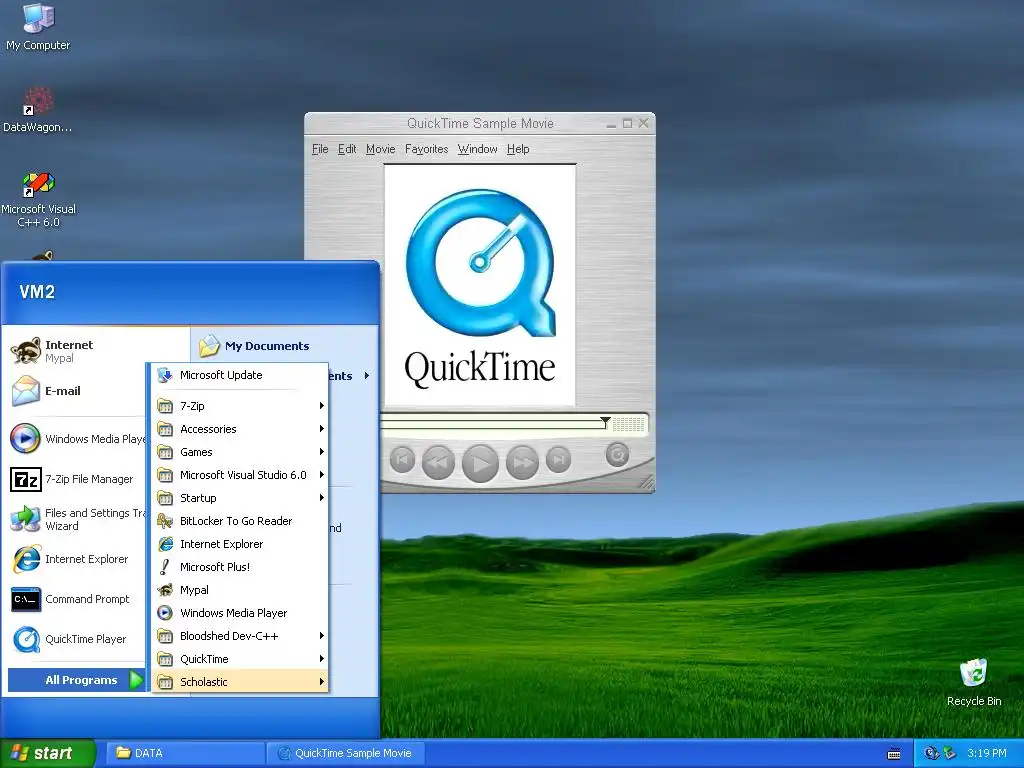Launch Command Prompt from Start menu
Viewport: 1024px width, 768px height.
[70, 599]
